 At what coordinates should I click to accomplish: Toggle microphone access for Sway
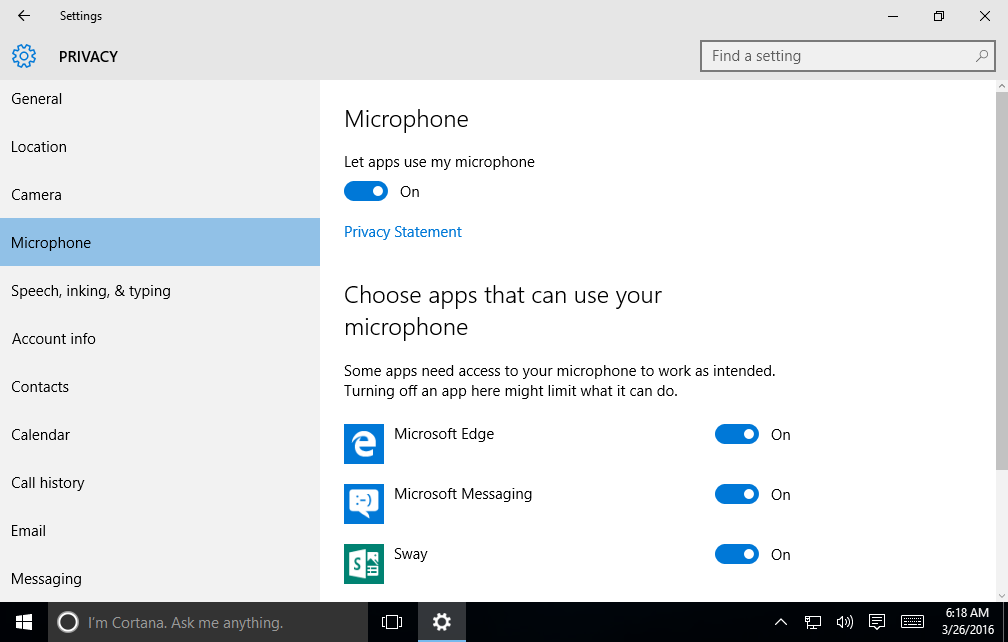pyautogui.click(x=737, y=555)
